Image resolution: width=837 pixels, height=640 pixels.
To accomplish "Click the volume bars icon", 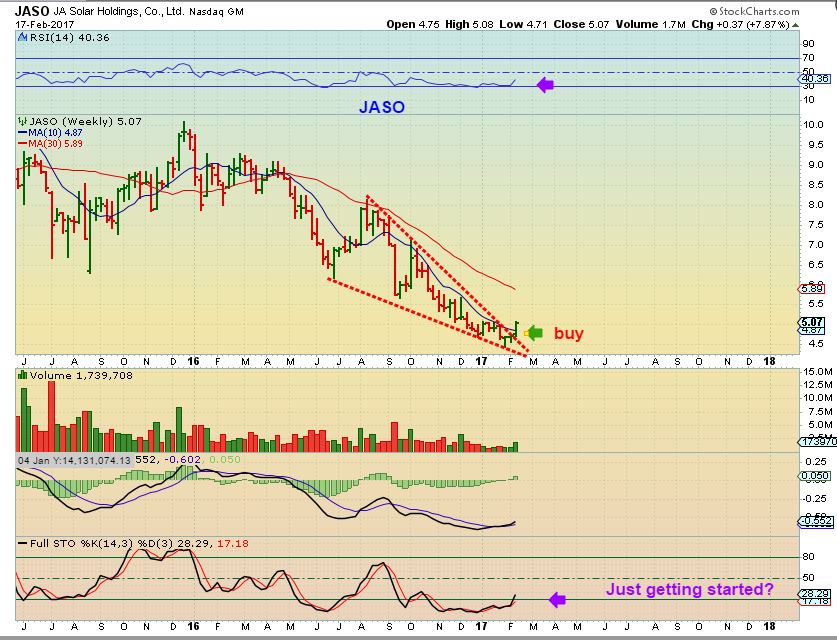I will click(22, 375).
